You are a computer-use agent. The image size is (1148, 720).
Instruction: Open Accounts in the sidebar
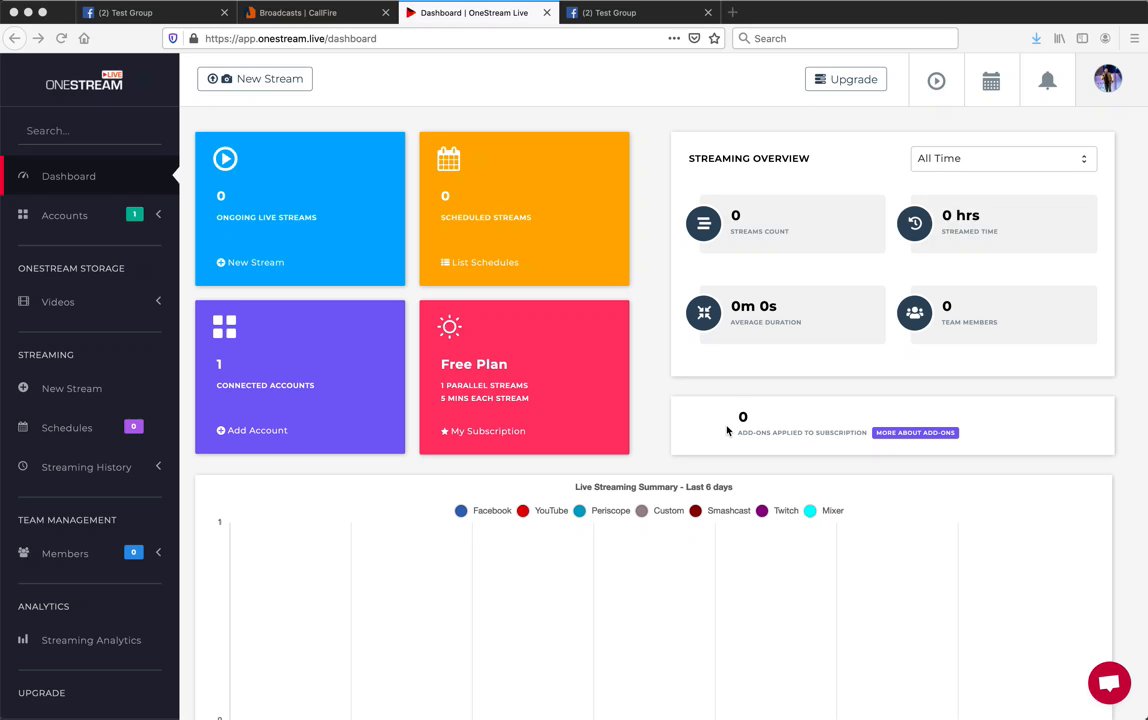[x=64, y=215]
